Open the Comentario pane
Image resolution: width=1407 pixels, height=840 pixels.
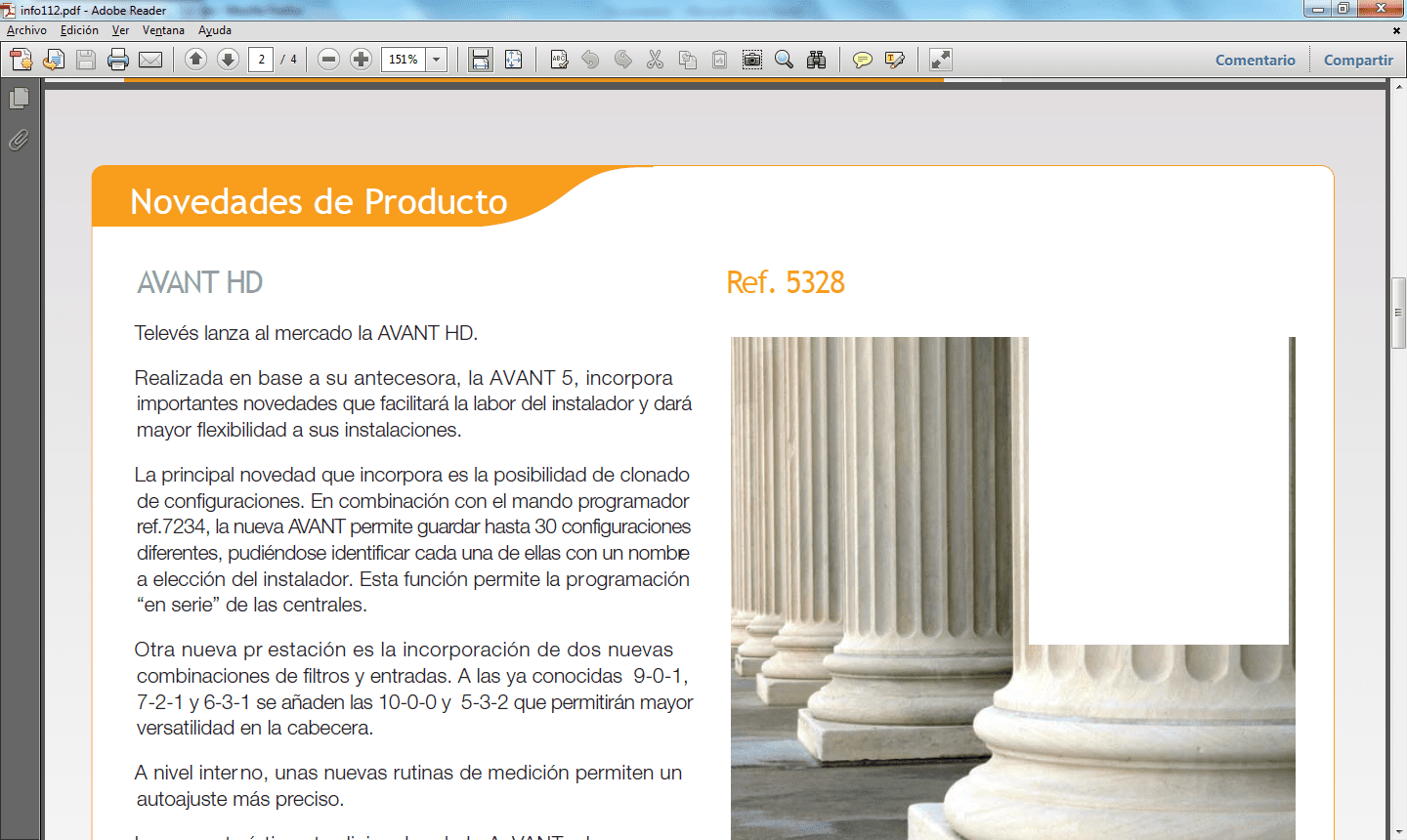click(x=1255, y=60)
